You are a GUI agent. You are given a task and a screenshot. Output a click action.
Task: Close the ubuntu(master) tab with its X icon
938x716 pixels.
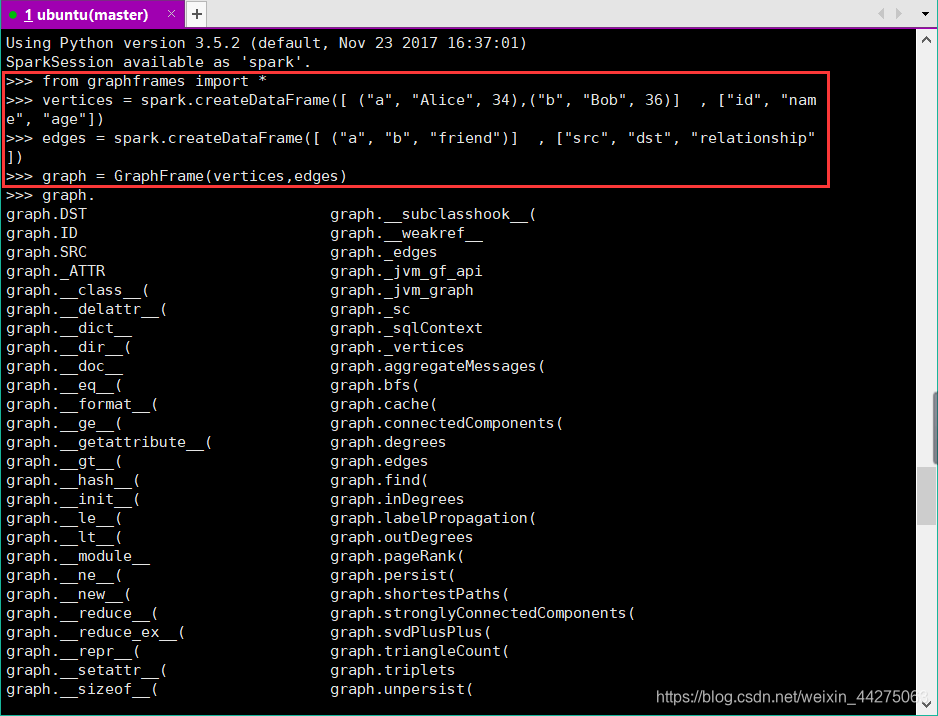171,14
